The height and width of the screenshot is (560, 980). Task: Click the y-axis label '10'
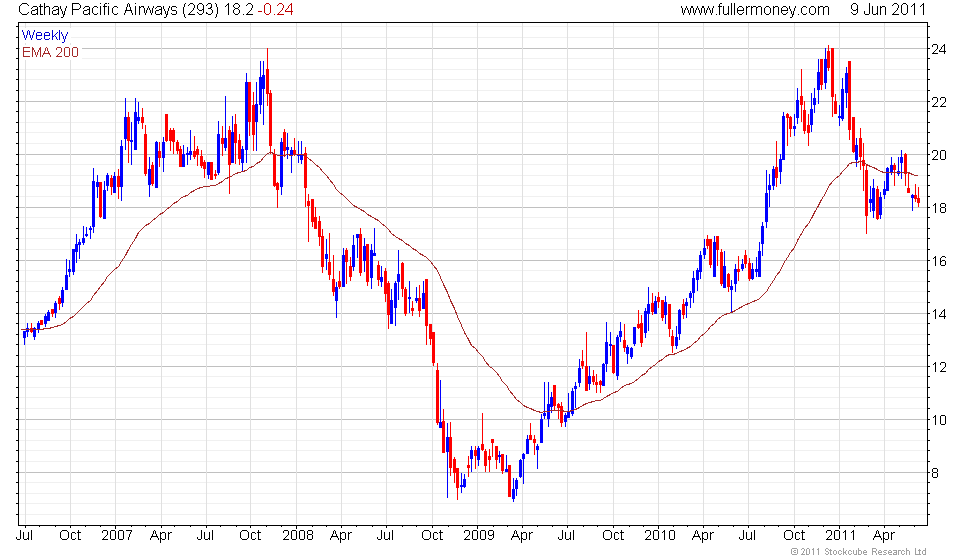(x=939, y=420)
